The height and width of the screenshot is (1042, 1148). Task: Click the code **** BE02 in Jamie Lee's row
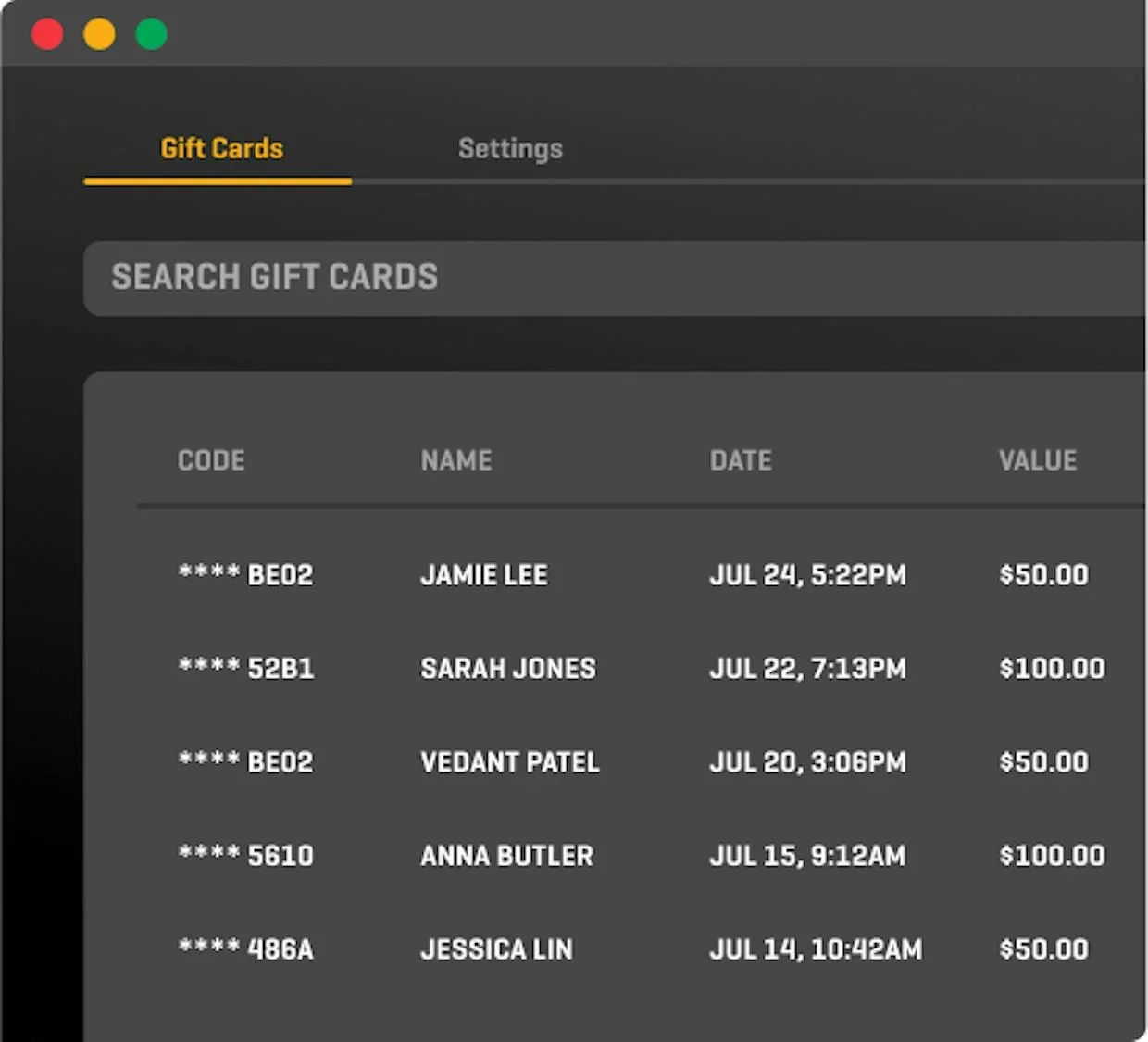(x=245, y=575)
